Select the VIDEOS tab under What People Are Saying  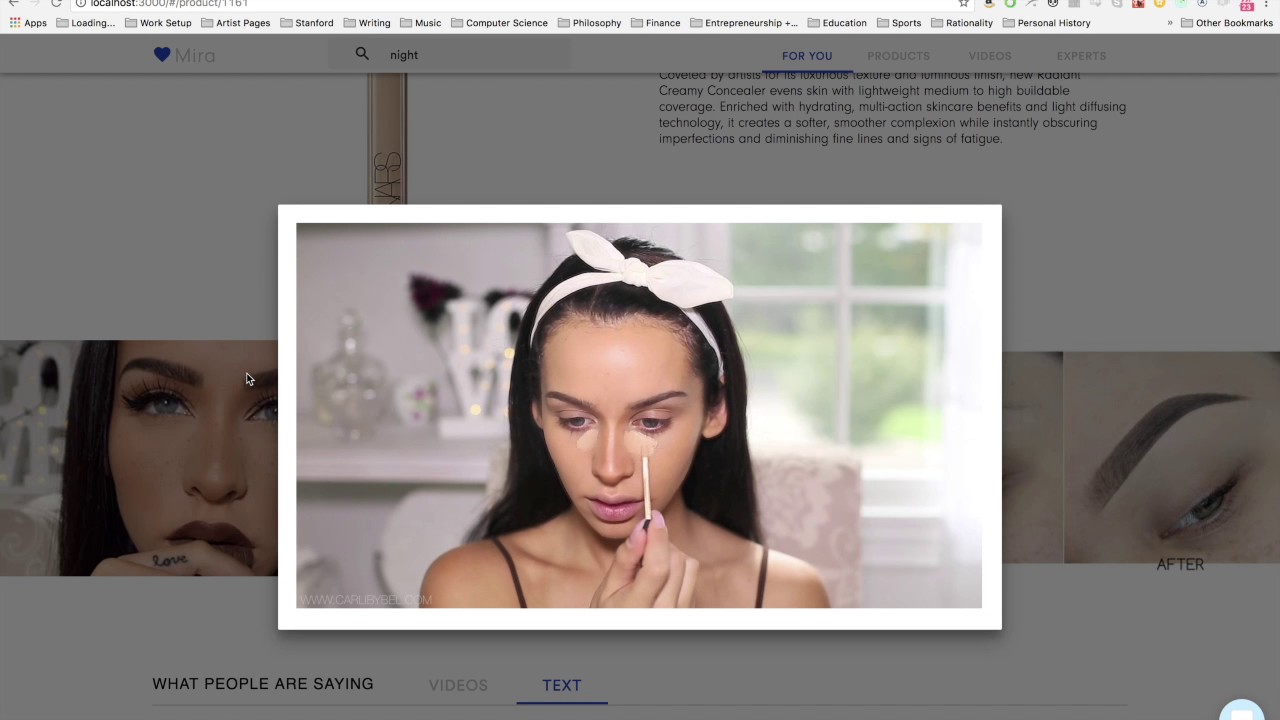[x=458, y=685]
